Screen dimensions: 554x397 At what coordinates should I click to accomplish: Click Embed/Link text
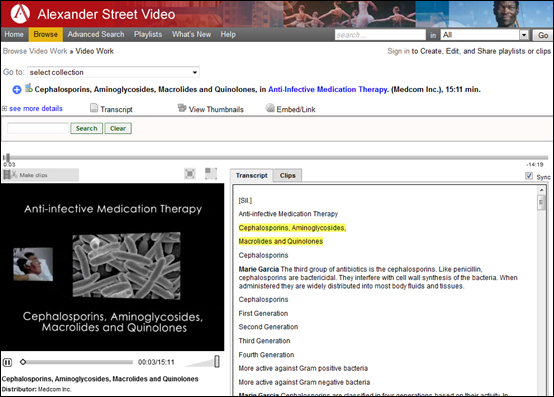tap(296, 109)
